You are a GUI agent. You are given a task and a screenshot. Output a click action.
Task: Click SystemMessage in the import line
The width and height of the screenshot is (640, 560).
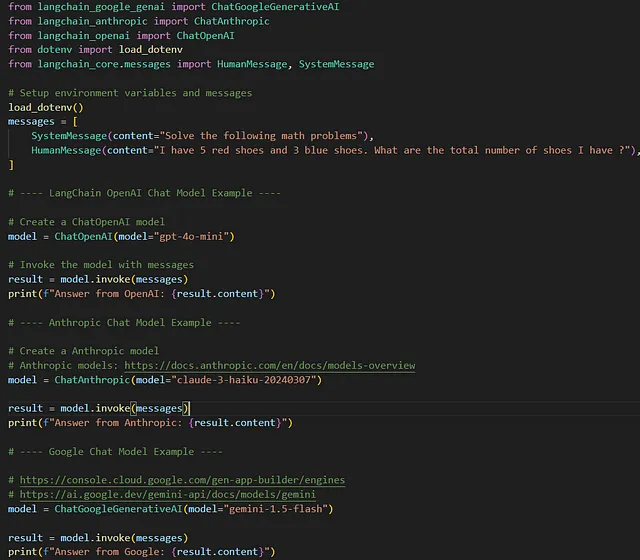click(336, 64)
